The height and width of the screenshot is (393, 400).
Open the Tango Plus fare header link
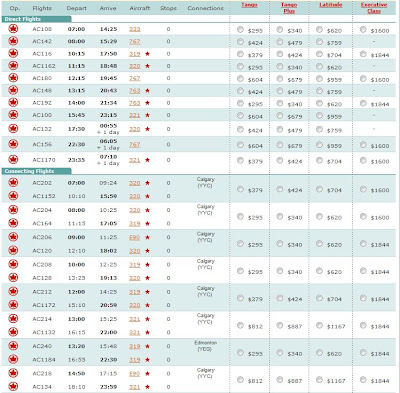(x=289, y=8)
